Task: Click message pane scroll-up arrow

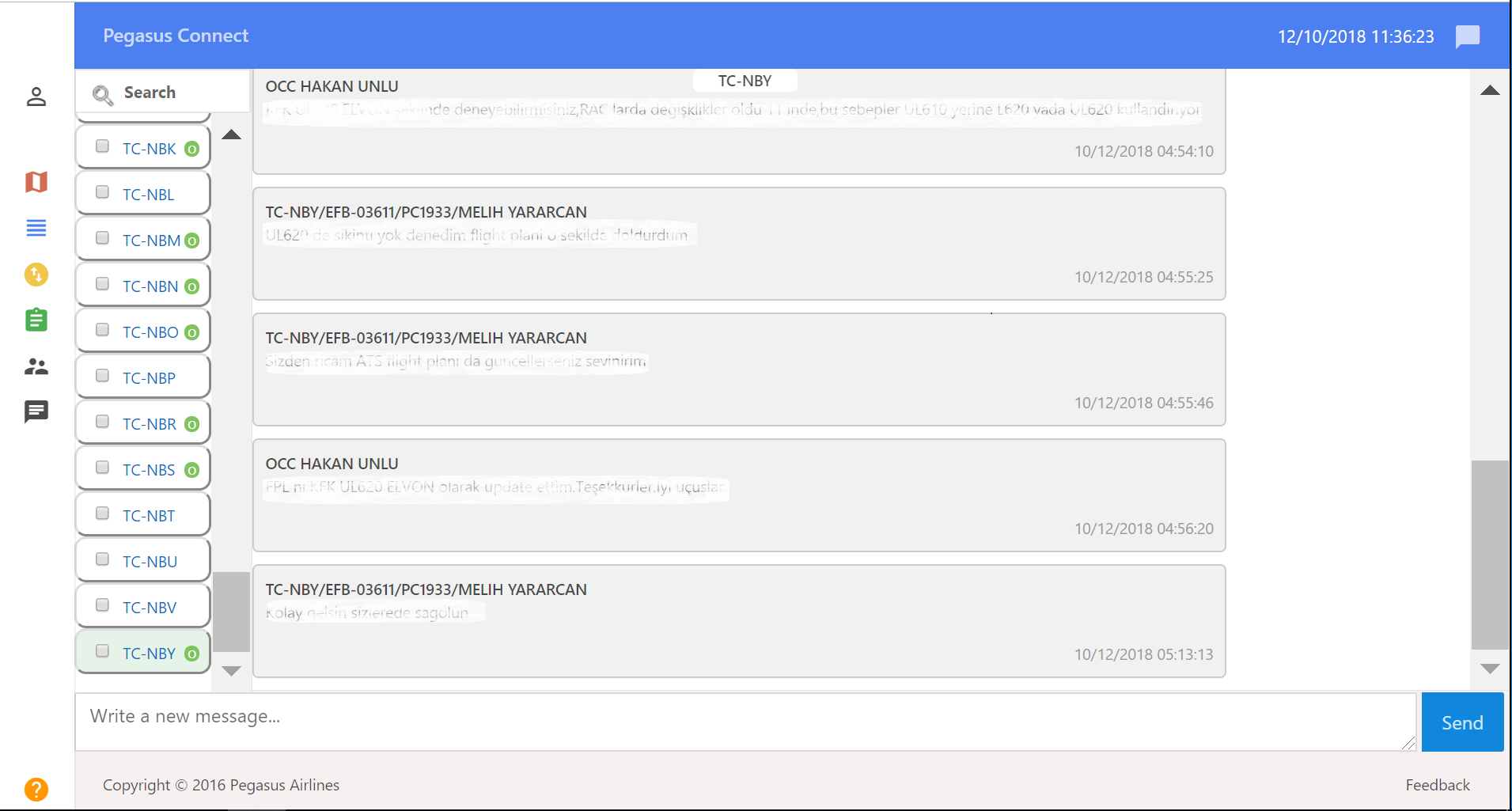Action: (1490, 91)
